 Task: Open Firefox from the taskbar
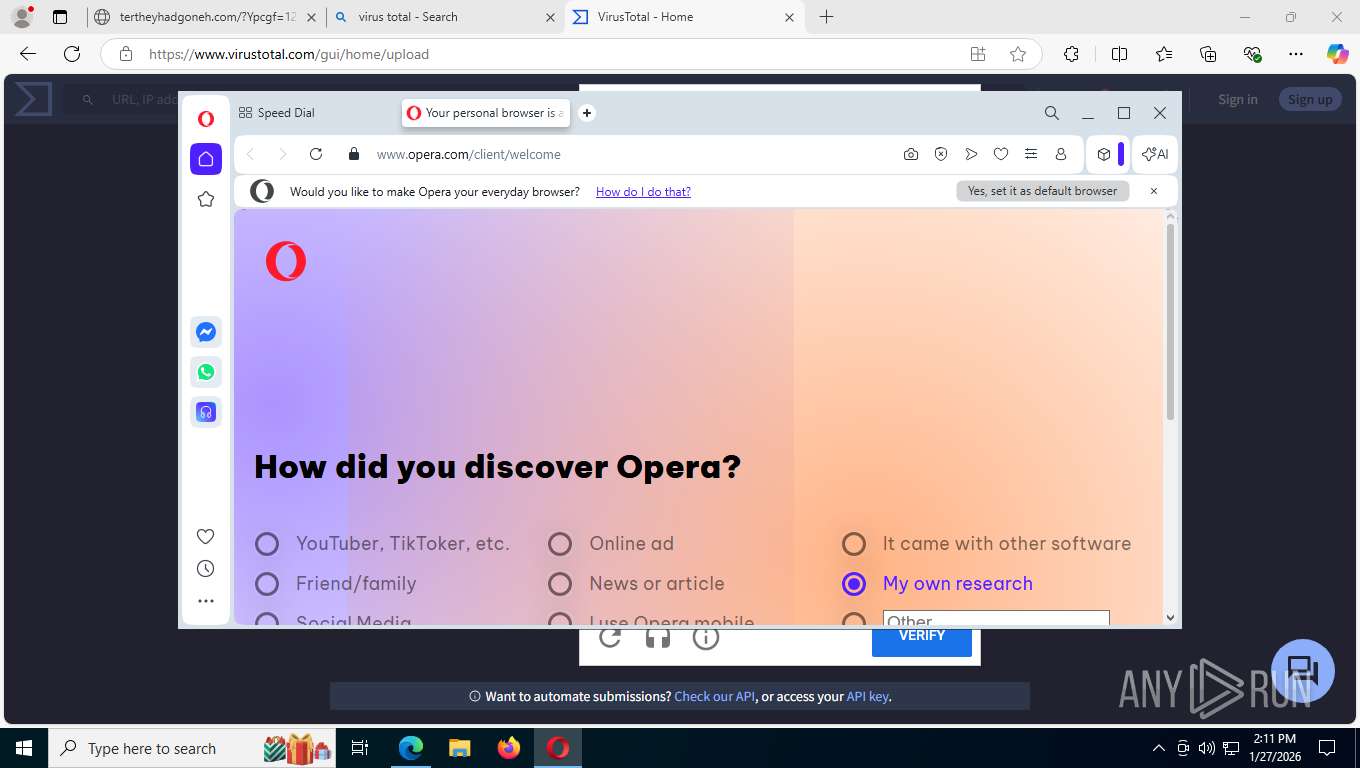click(x=509, y=748)
